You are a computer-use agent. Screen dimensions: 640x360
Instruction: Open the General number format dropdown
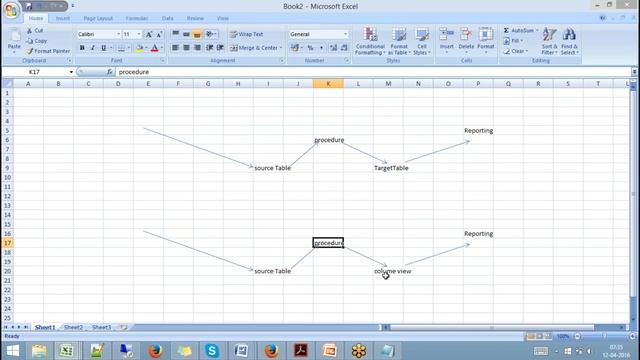pyautogui.click(x=345, y=34)
